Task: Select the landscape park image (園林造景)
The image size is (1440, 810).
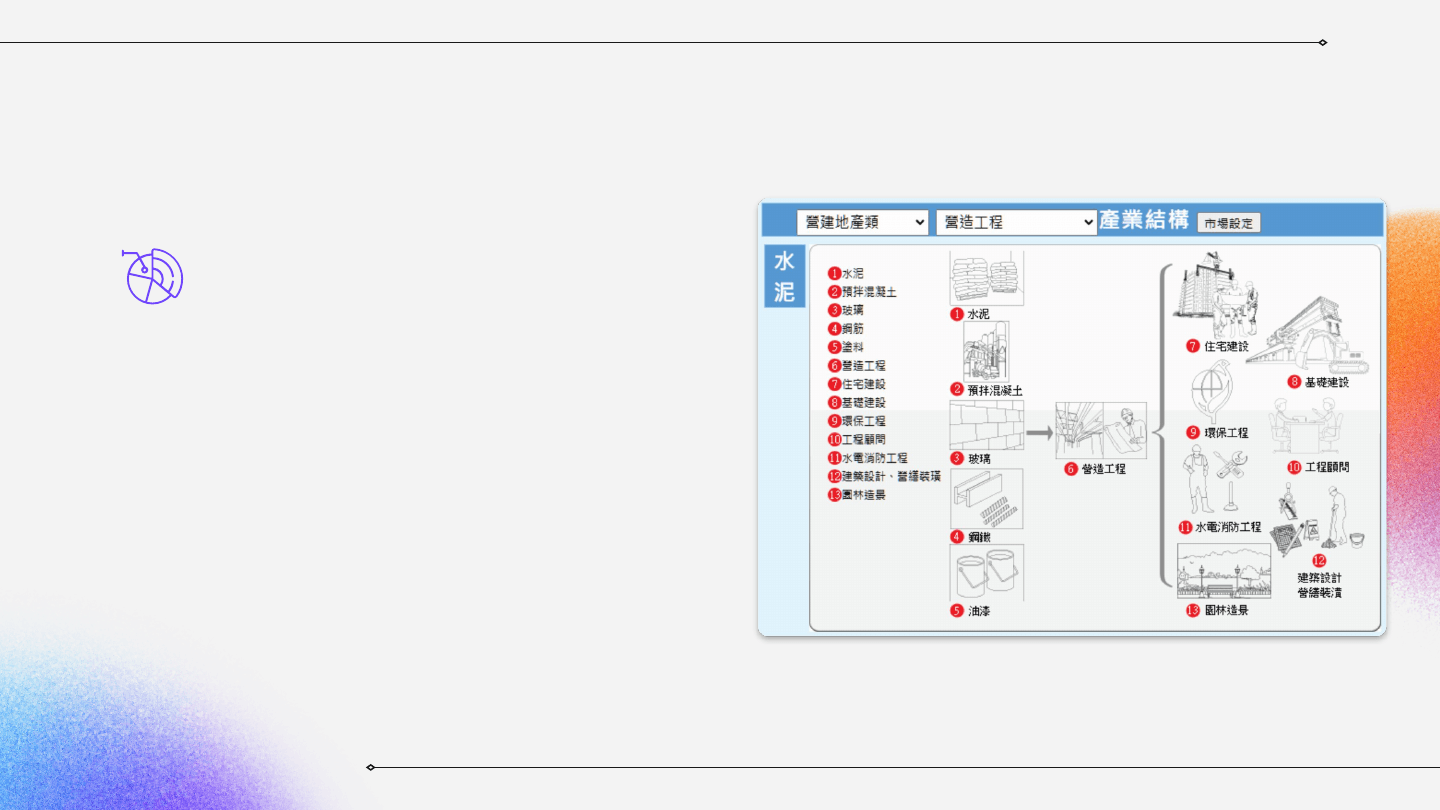Action: click(x=1223, y=572)
